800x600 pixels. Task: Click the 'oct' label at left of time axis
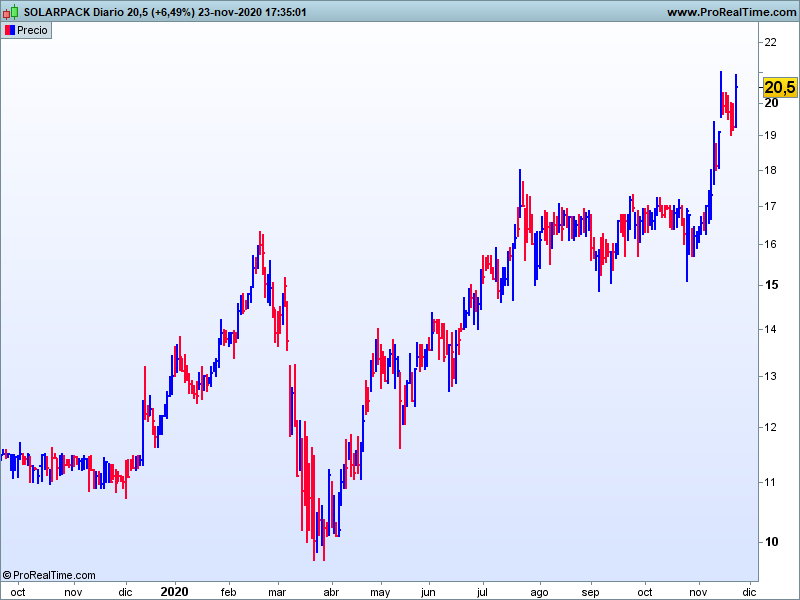[18, 591]
